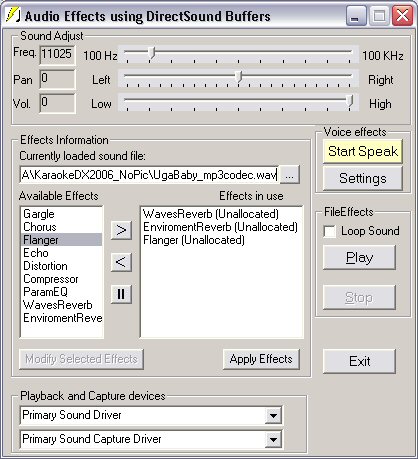Viewport: 418px width, 459px height.
Task: Play the loaded sound file
Action: click(359, 258)
